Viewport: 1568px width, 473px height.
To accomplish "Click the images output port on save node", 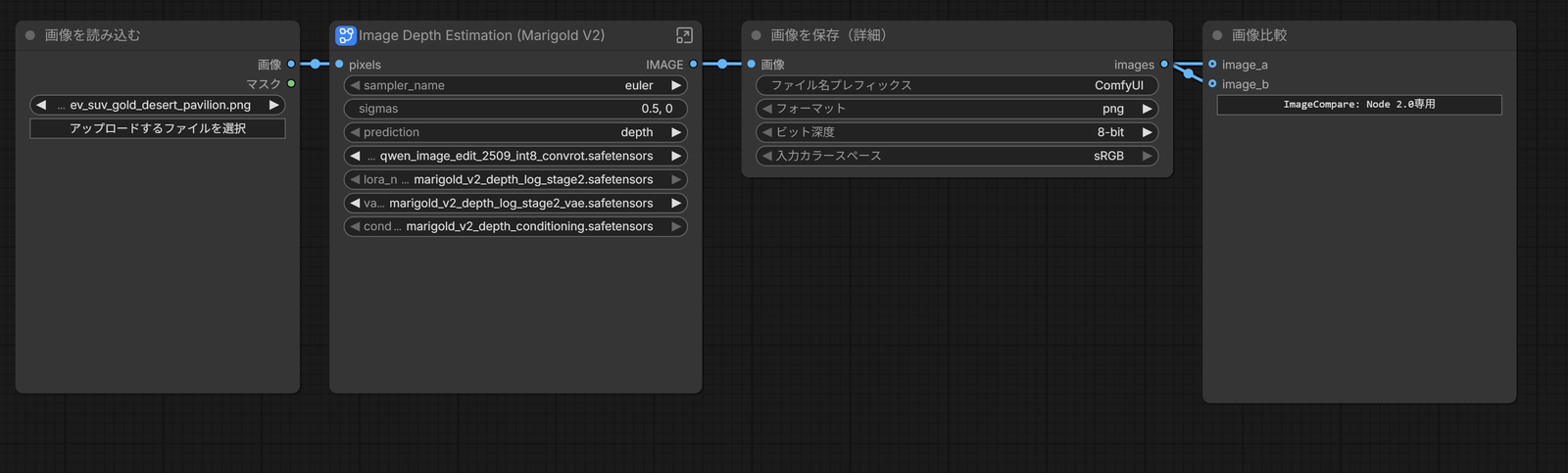I will click(1164, 64).
